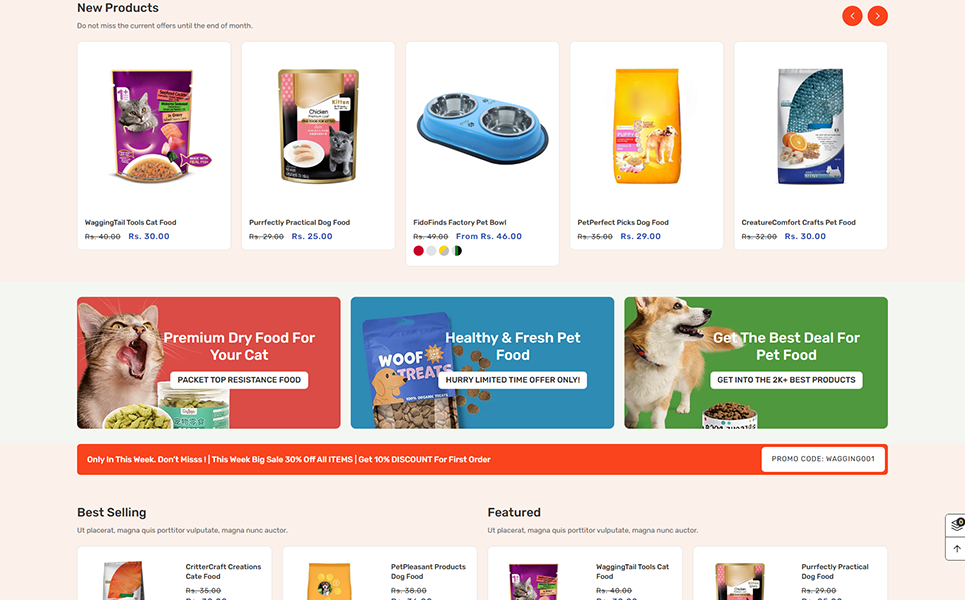The width and height of the screenshot is (965, 600).
Task: Pick the yellow color swatch
Action: pyautogui.click(x=444, y=250)
